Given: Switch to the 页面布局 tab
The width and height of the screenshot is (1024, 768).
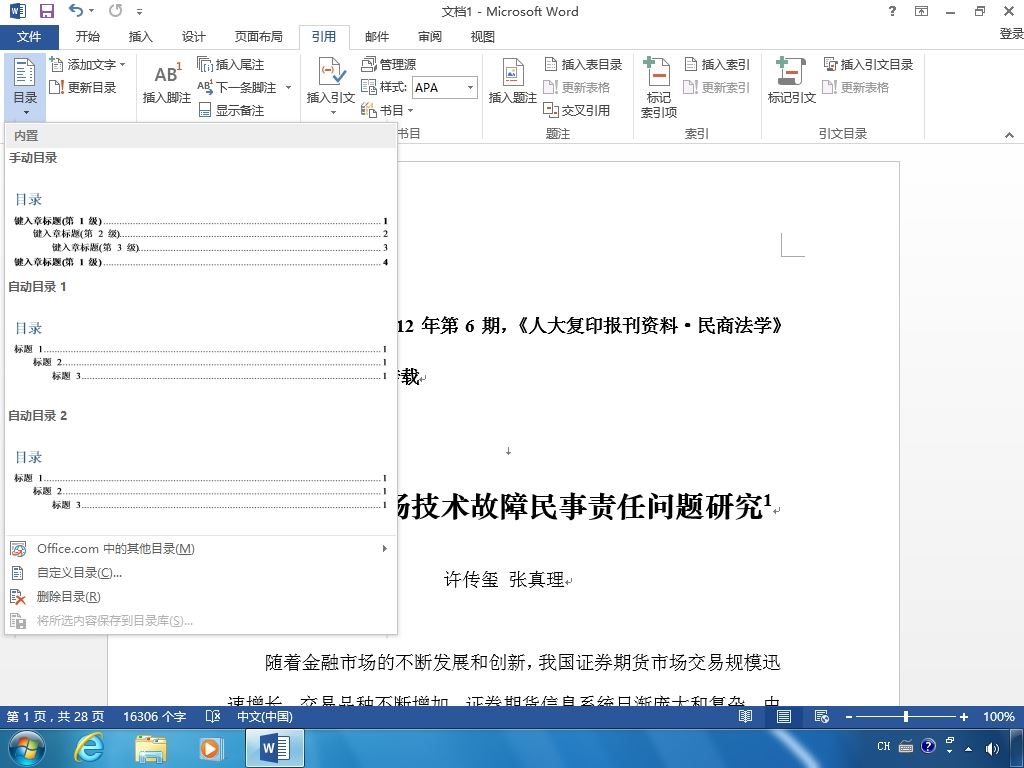Looking at the screenshot, I should [x=259, y=37].
